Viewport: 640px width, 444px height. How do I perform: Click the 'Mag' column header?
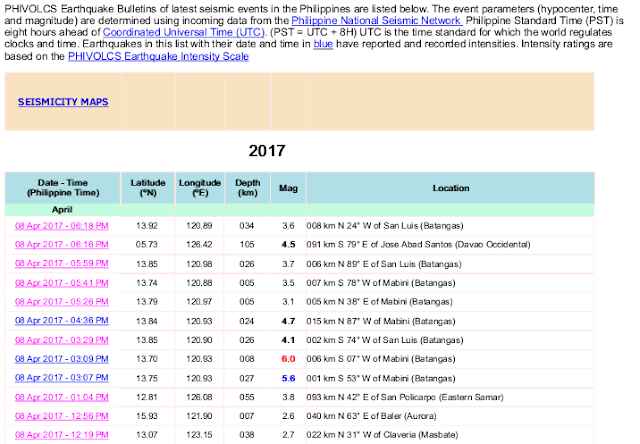click(x=288, y=188)
